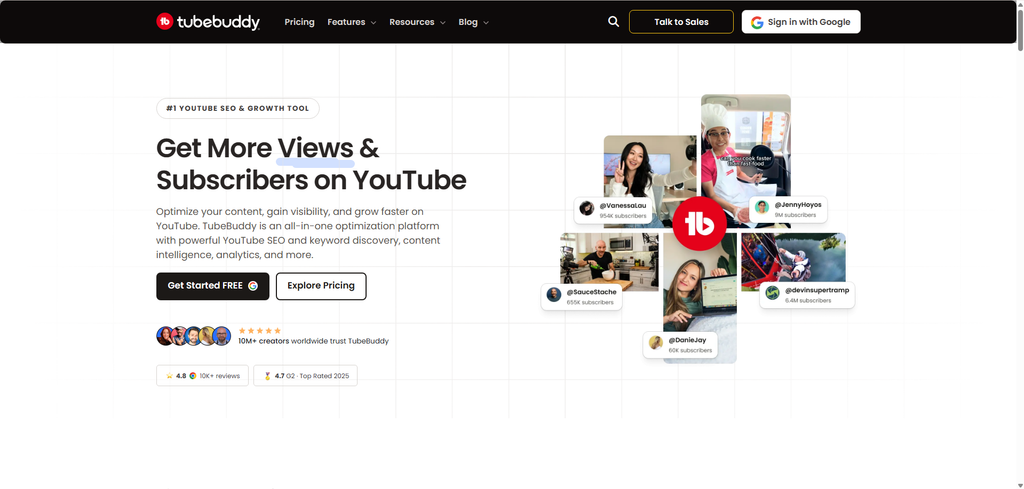Click the large red TubeBuddy logo circle
Screen dimensions: 1024x489
click(x=699, y=223)
